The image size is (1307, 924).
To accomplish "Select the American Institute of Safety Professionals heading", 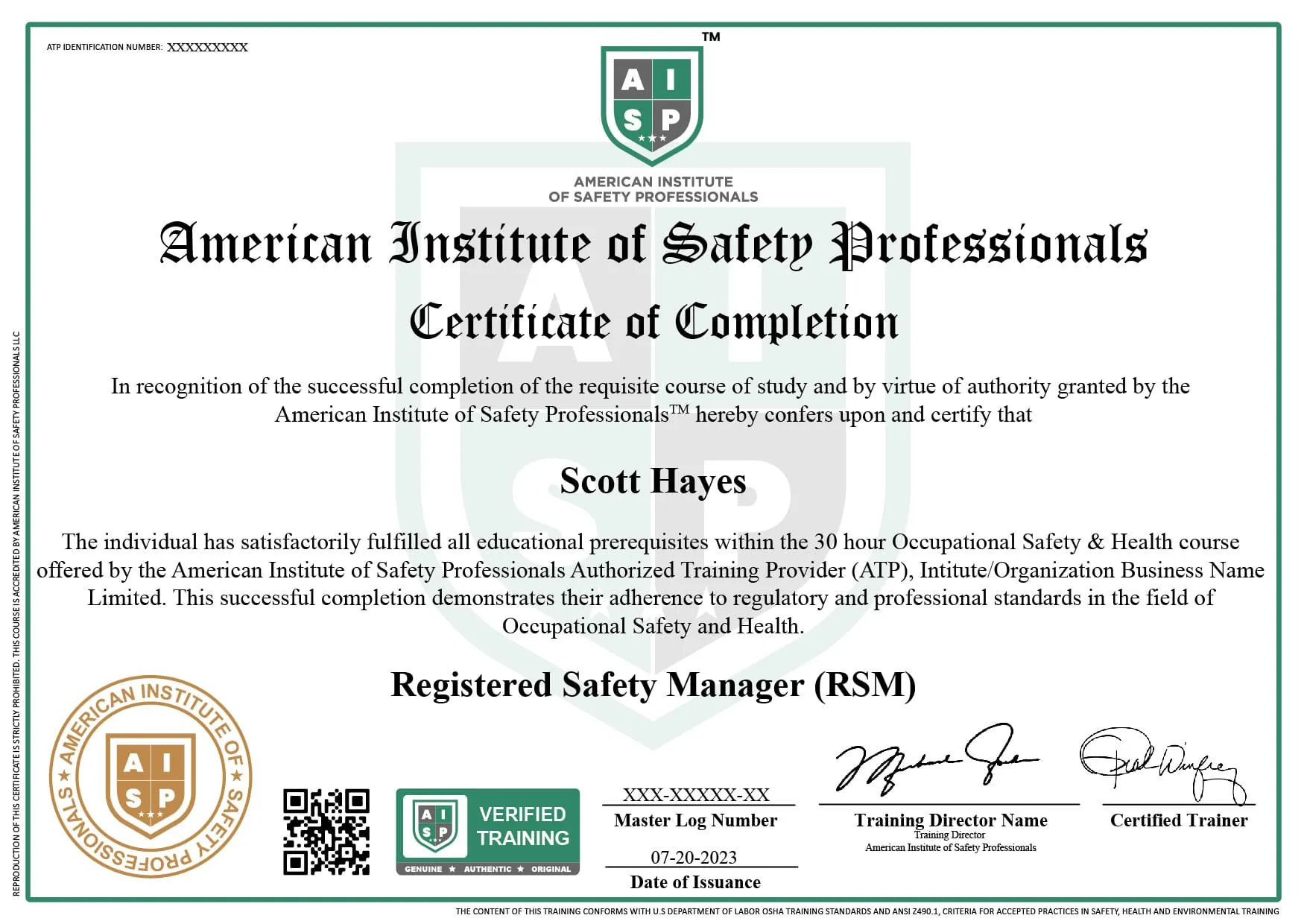I will [653, 246].
